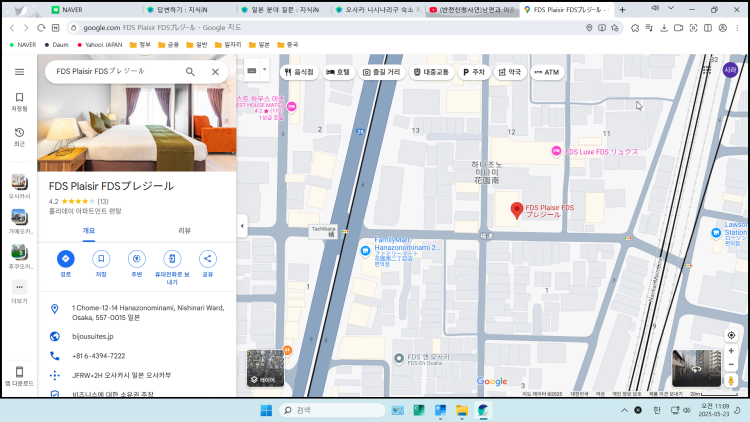Open the browser downloads icon
The height and width of the screenshot is (422, 750).
pyautogui.click(x=664, y=28)
